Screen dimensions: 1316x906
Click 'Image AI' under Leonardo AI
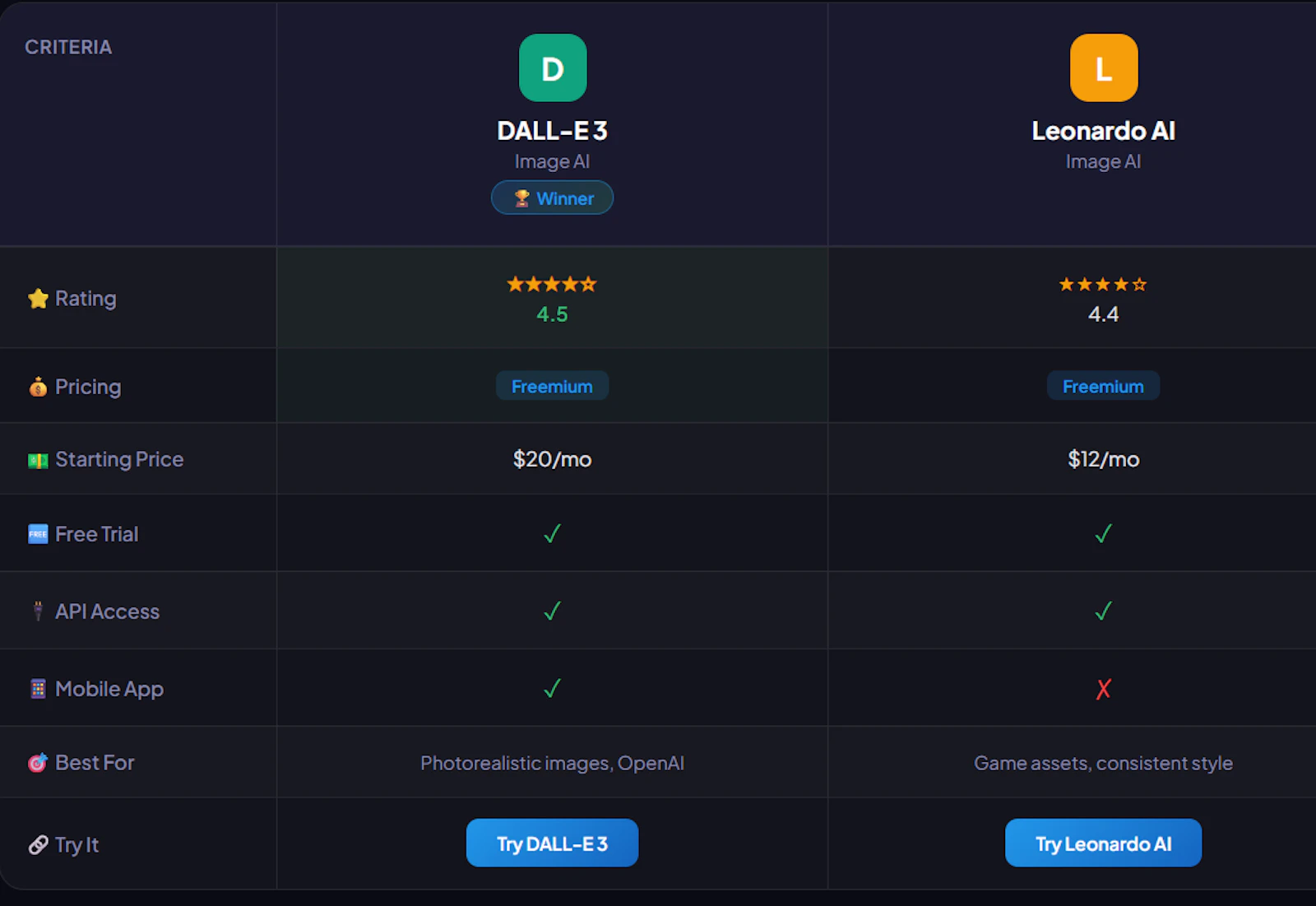(1103, 161)
